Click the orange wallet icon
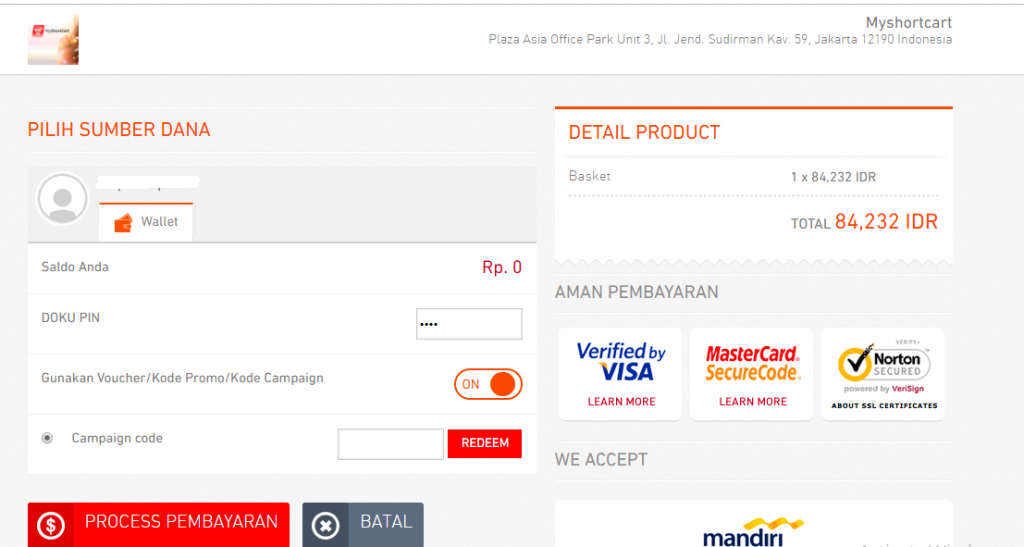Image resolution: width=1024 pixels, height=547 pixels. point(124,222)
